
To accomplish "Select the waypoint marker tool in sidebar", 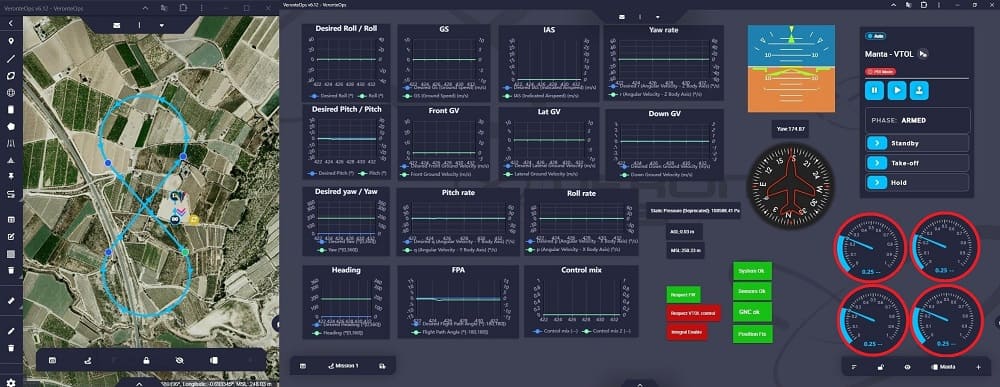I will point(11,41).
